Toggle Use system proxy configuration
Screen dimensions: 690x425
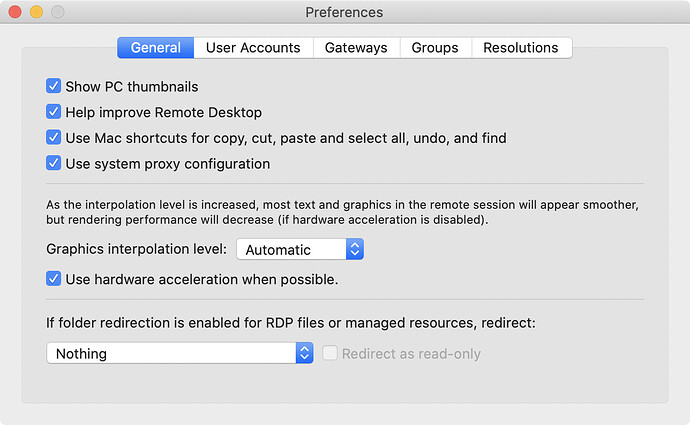pos(54,163)
